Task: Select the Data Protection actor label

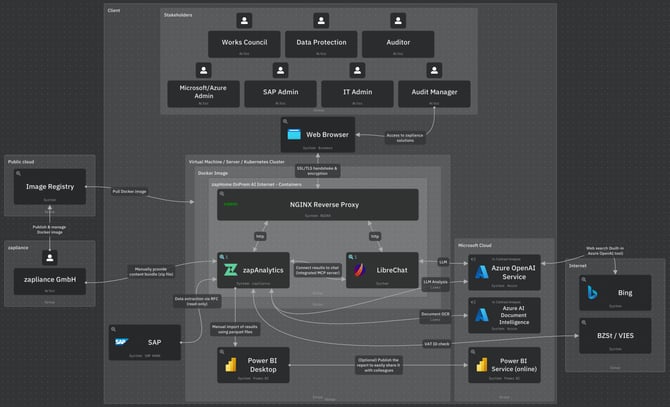Action: tap(321, 42)
